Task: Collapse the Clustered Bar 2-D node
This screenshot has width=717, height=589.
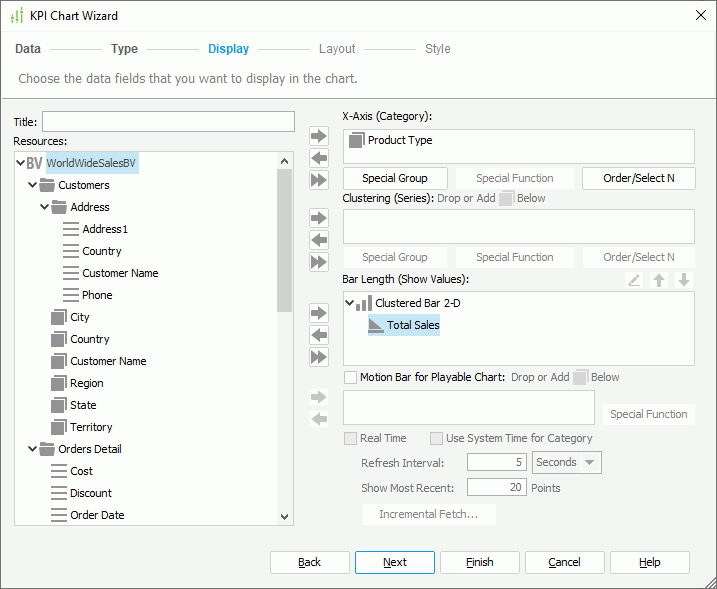Action: [x=349, y=303]
